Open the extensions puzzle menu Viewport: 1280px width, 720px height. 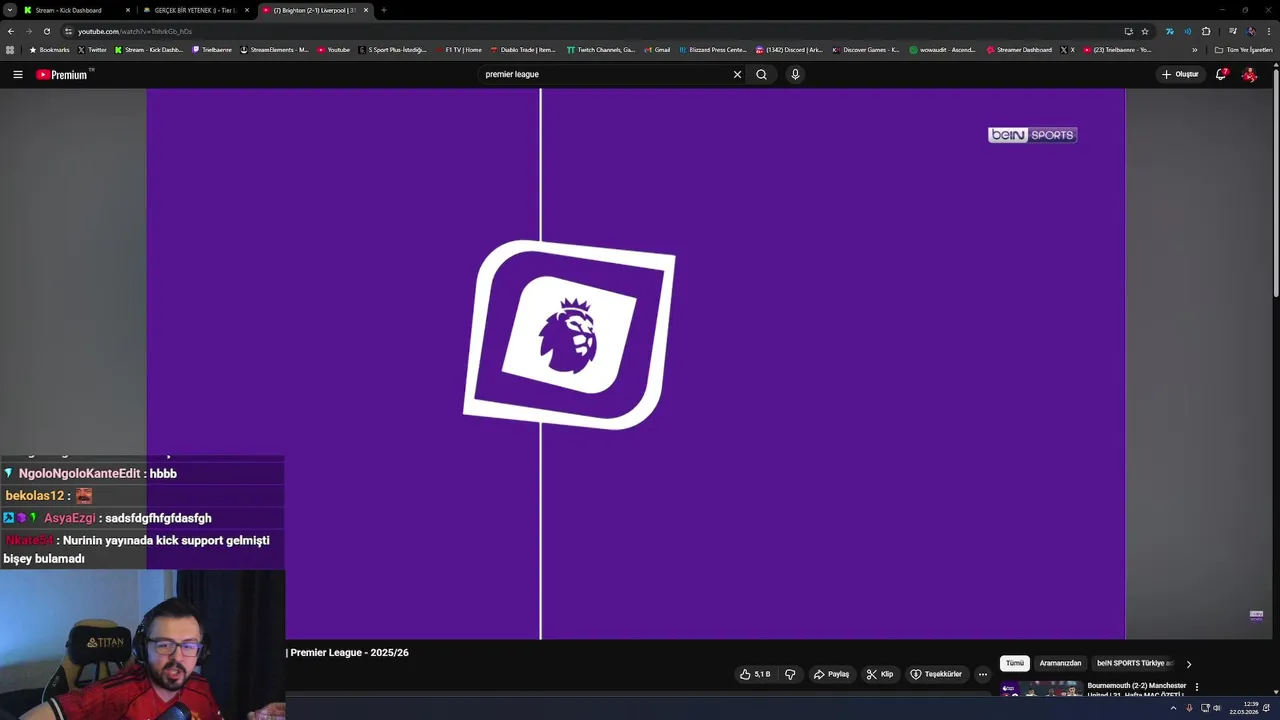1206,31
